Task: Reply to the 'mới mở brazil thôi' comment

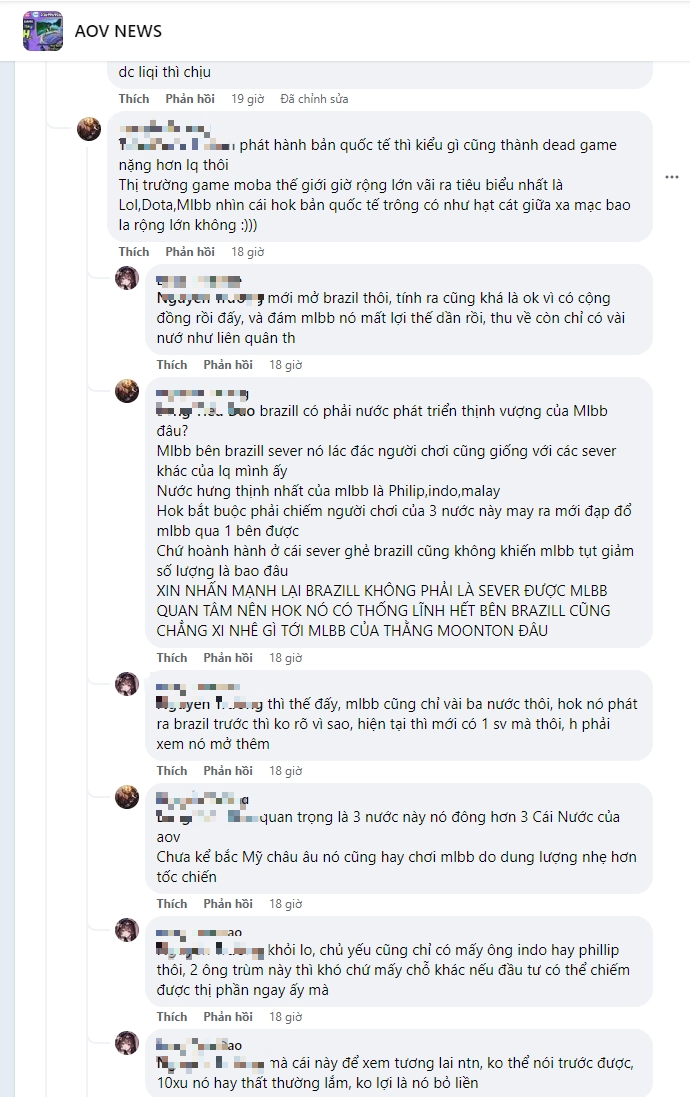Action: [x=228, y=365]
